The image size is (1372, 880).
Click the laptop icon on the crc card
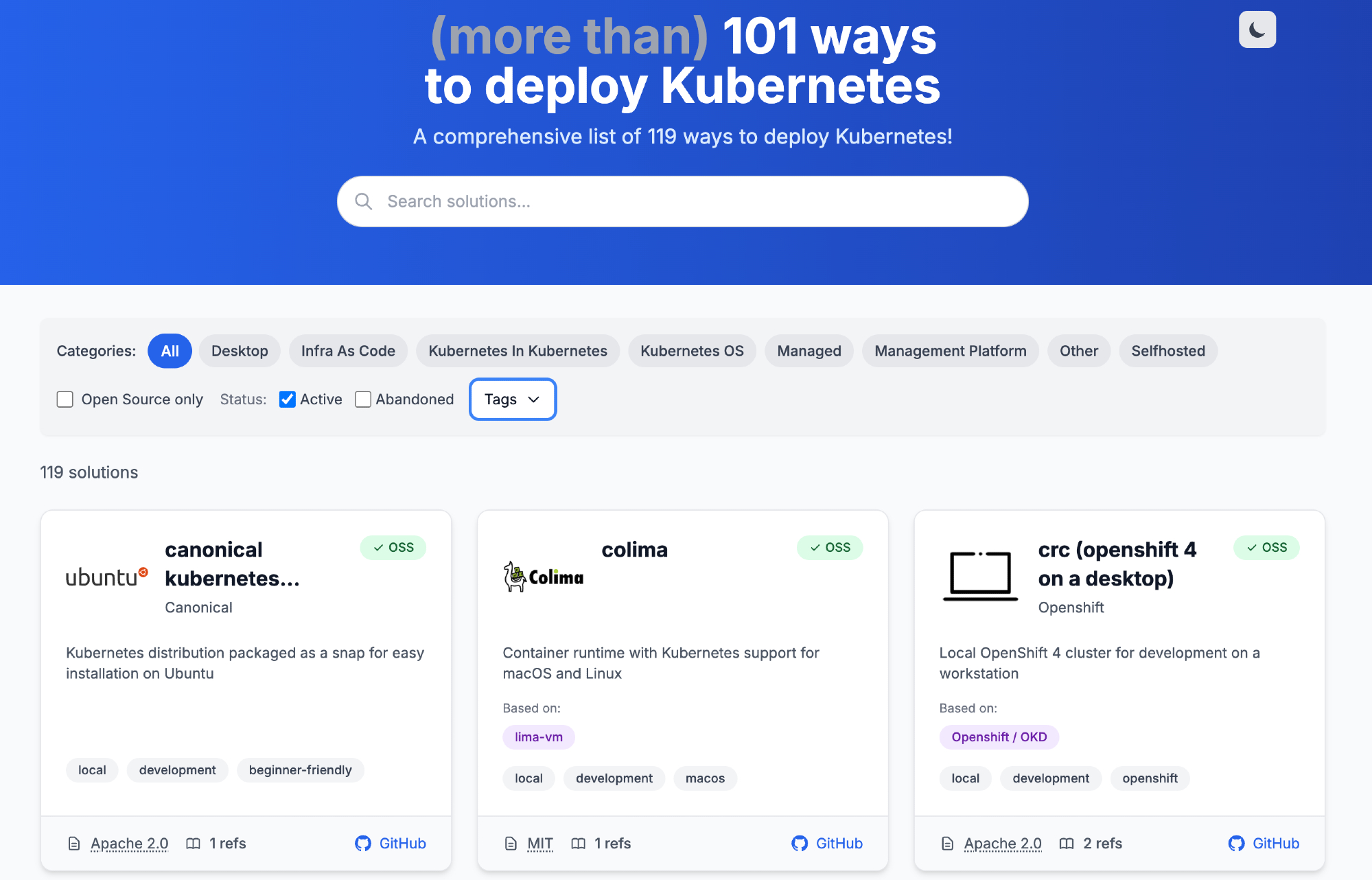(980, 577)
